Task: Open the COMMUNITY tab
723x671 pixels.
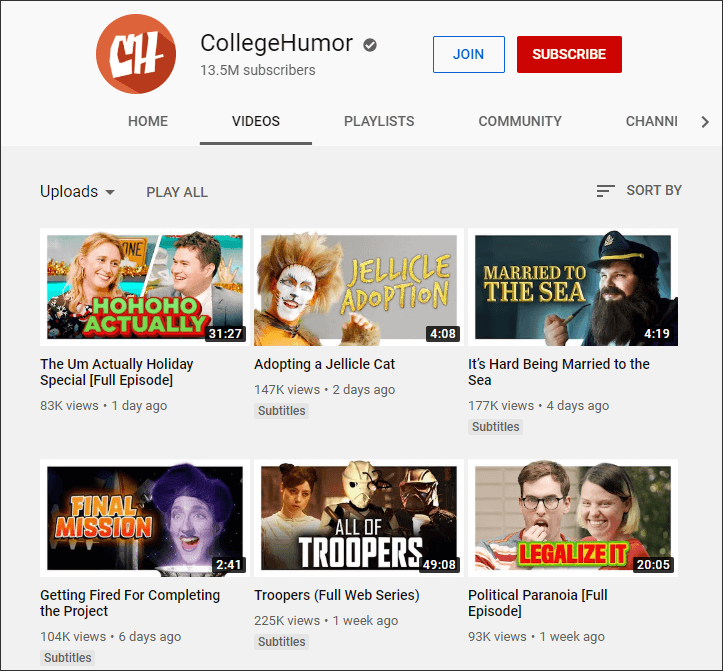Action: pyautogui.click(x=520, y=121)
